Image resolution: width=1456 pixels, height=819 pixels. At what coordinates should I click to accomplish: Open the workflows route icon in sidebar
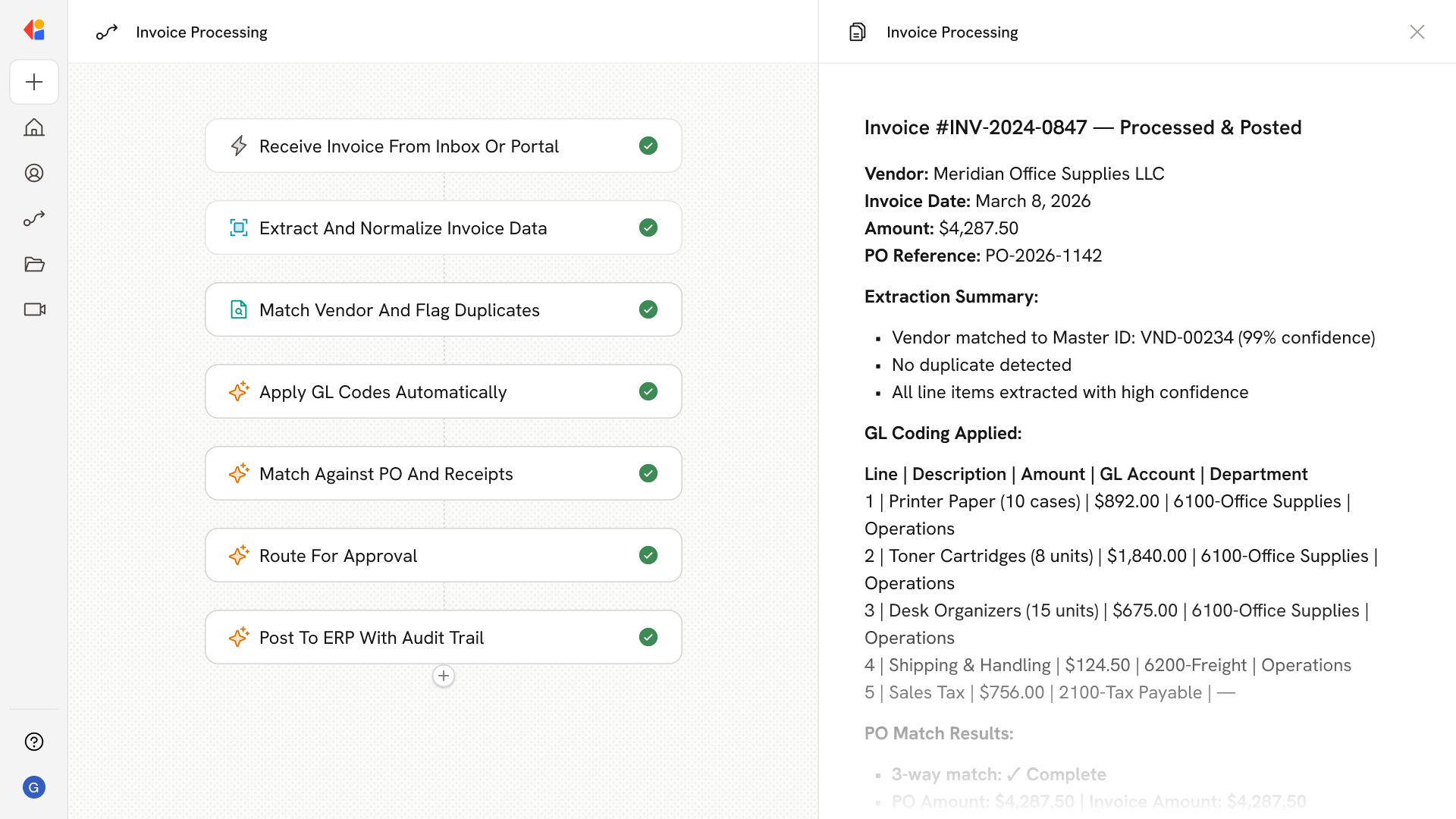pyautogui.click(x=34, y=218)
